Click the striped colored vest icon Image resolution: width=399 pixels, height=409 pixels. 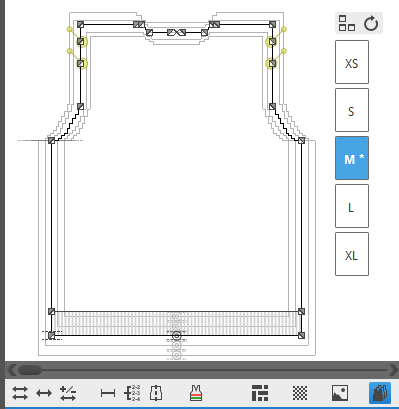click(x=196, y=393)
